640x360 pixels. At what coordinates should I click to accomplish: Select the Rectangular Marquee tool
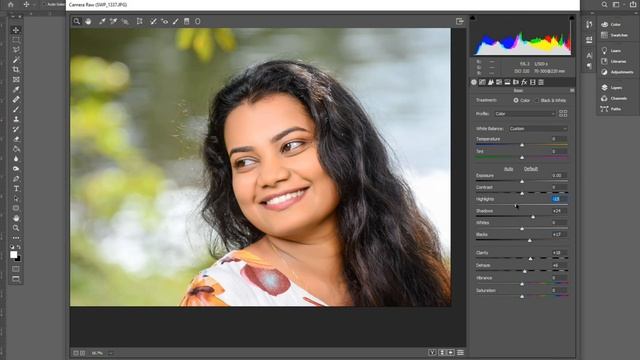(x=16, y=40)
